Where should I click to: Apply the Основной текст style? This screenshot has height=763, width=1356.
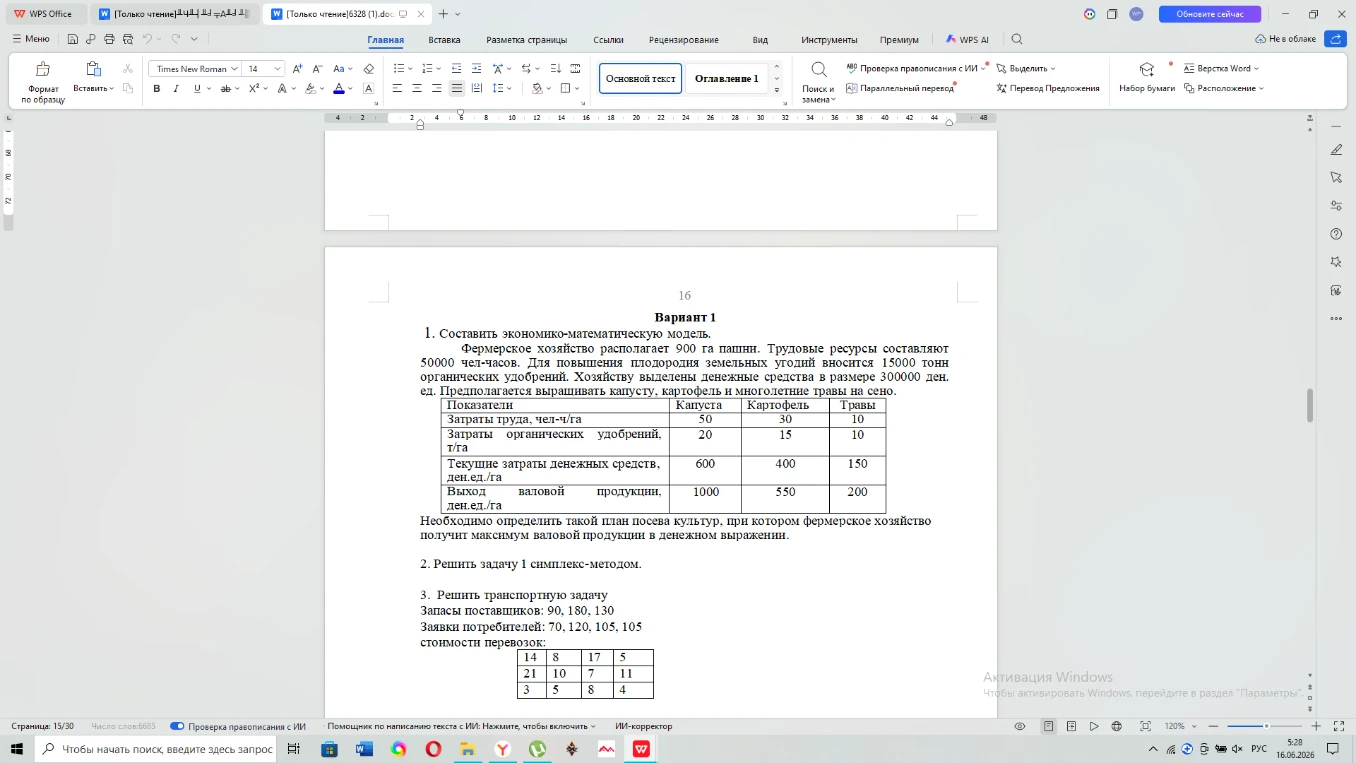pos(640,79)
